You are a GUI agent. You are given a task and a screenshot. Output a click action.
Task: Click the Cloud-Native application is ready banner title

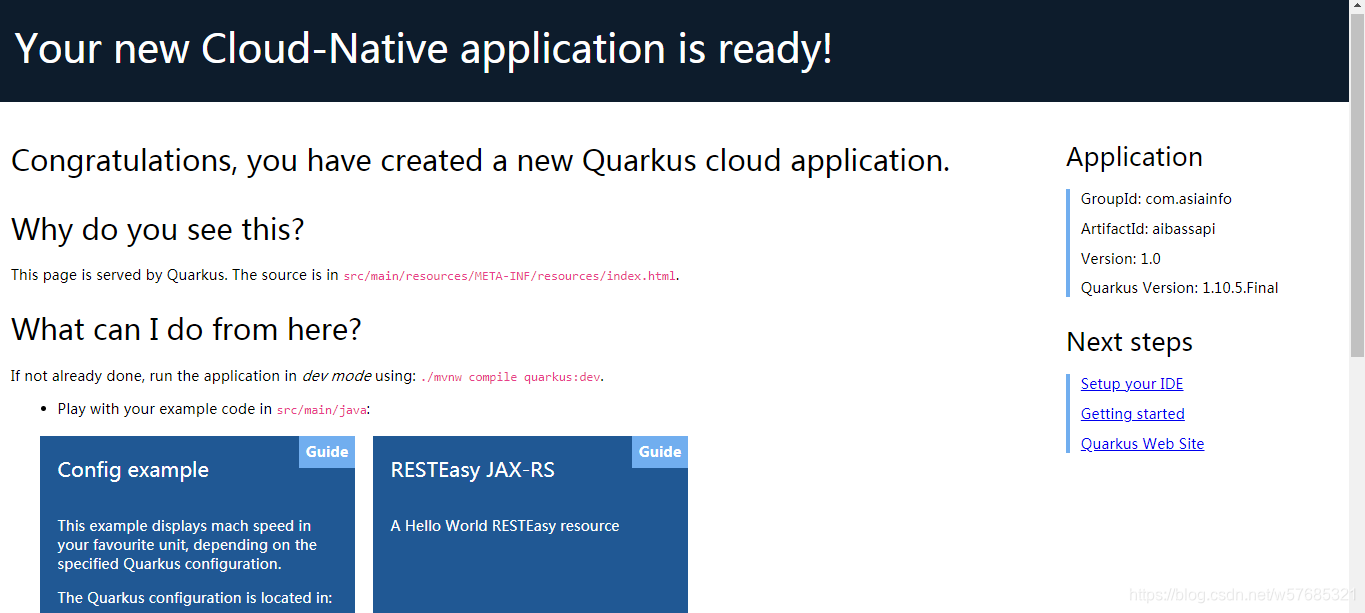coord(424,49)
